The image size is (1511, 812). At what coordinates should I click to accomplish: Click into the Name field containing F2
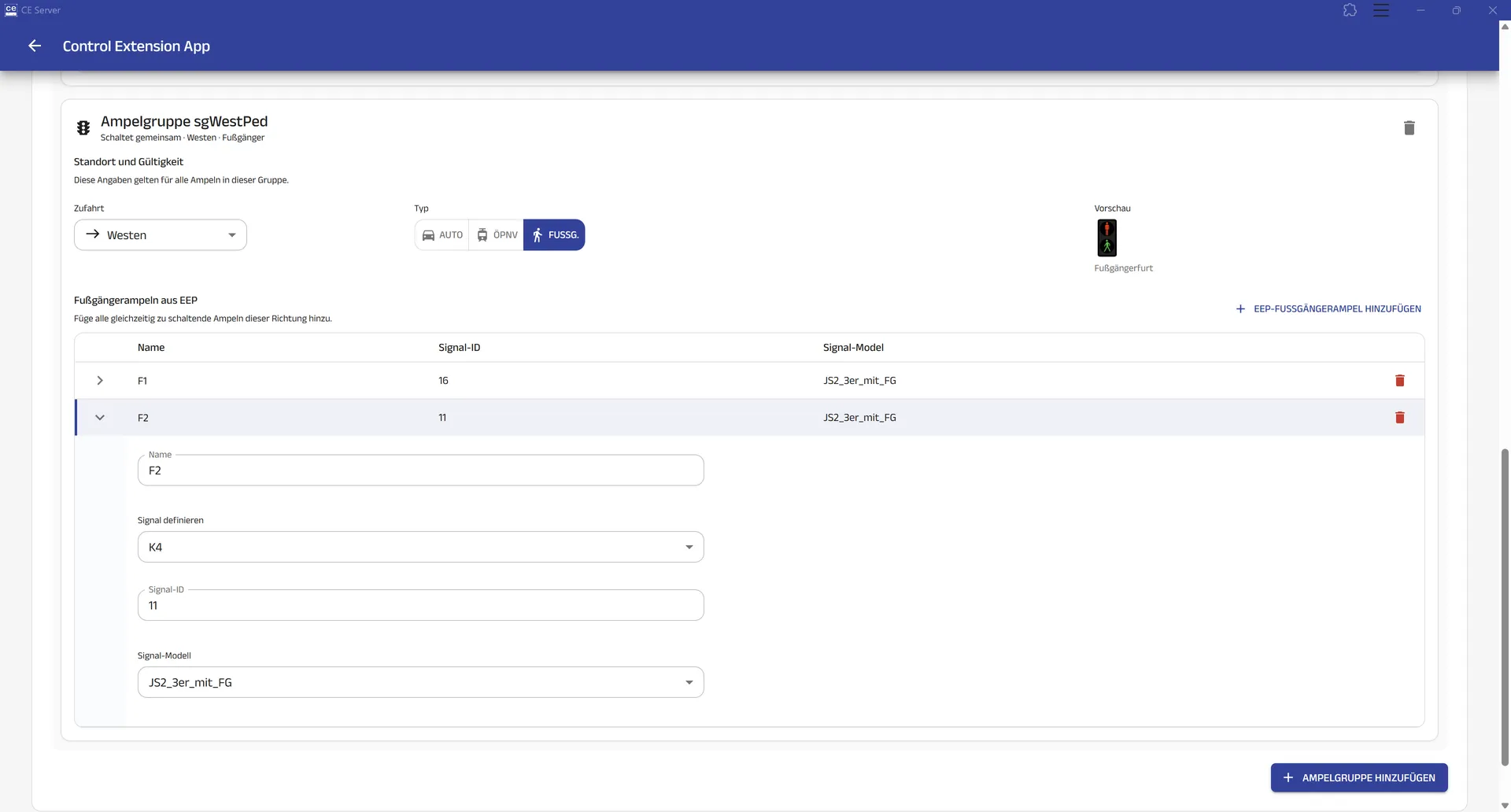click(421, 471)
